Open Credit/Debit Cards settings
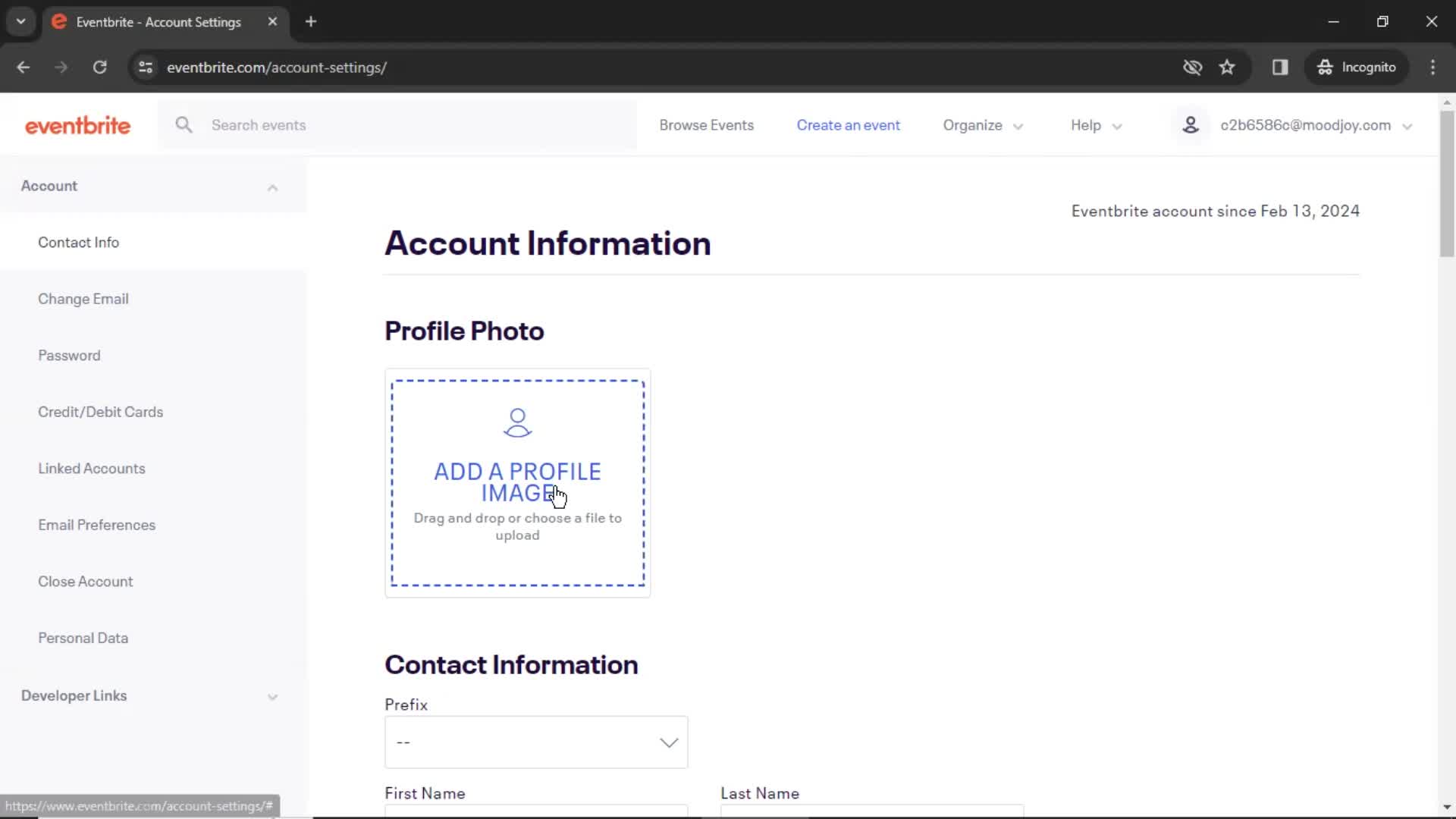Screen dimensions: 1456x819 click(101, 412)
